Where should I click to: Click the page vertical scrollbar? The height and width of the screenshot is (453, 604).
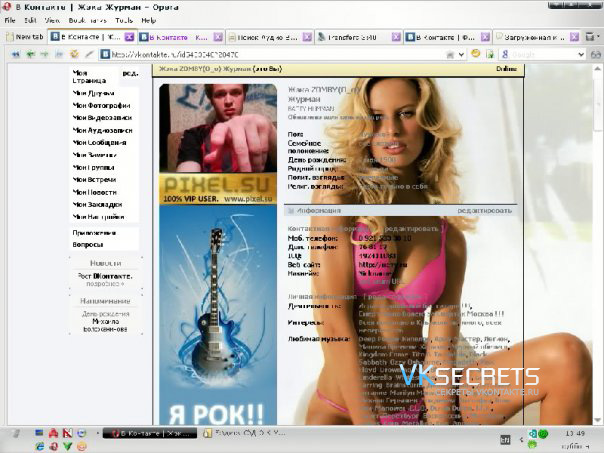tap(597, 244)
